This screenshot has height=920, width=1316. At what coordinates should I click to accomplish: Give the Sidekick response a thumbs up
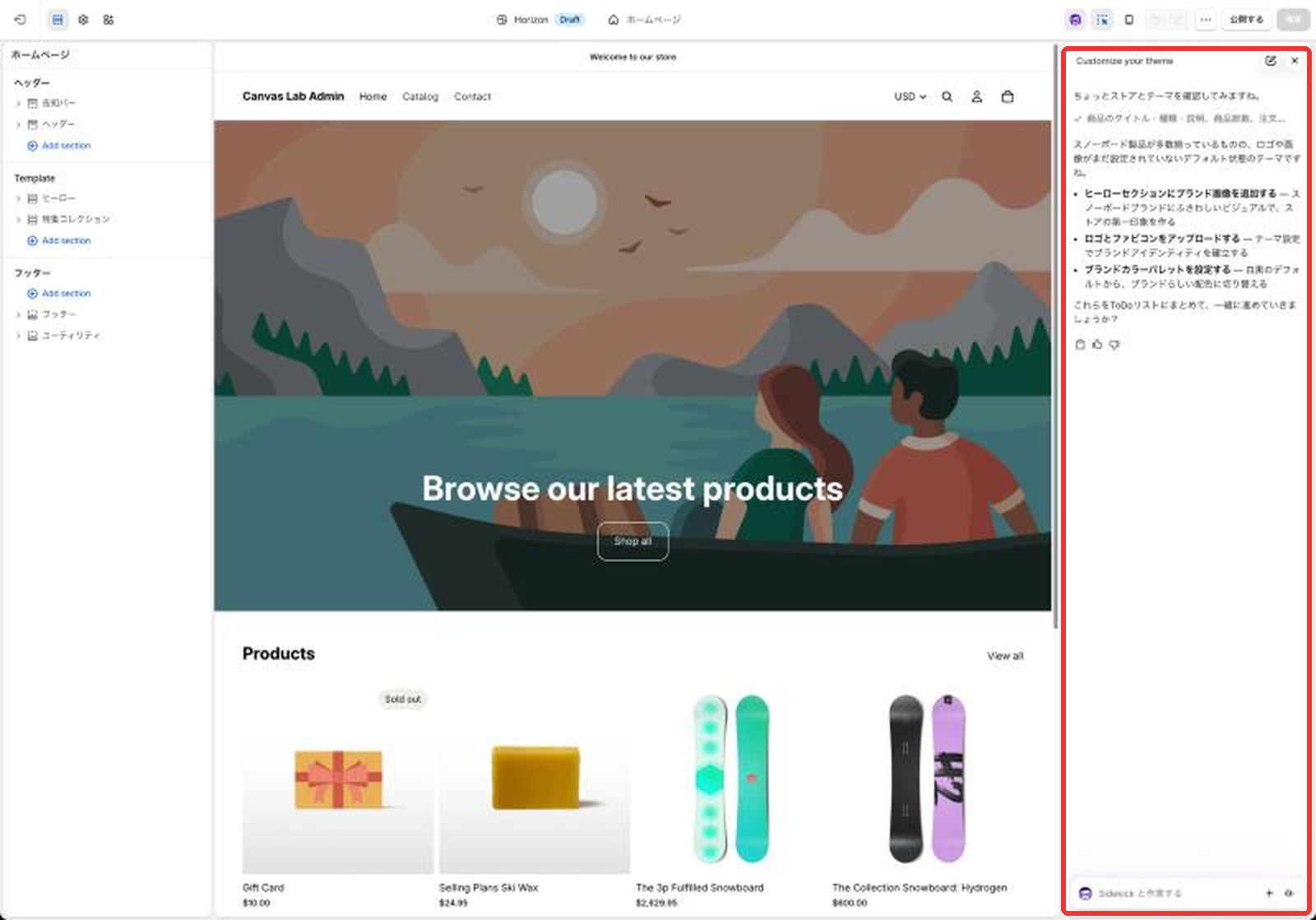tap(1097, 345)
